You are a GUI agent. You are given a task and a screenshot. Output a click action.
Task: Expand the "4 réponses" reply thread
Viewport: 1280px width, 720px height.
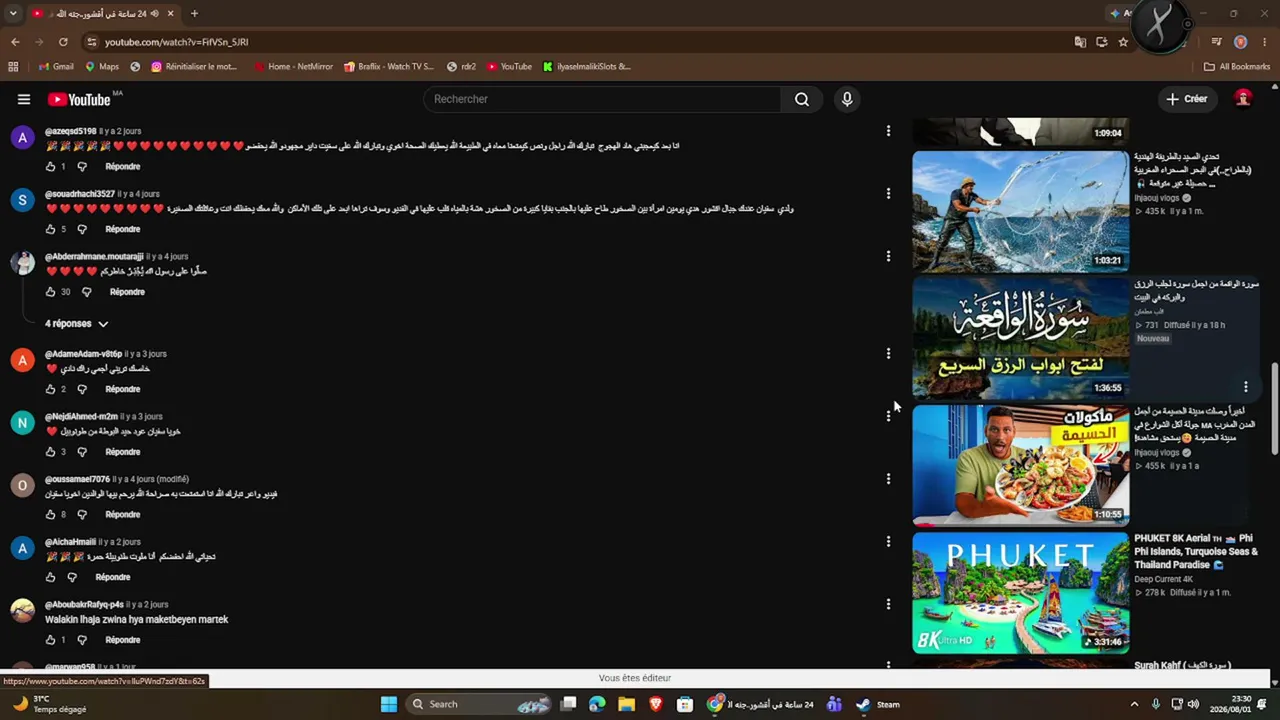pyautogui.click(x=77, y=324)
